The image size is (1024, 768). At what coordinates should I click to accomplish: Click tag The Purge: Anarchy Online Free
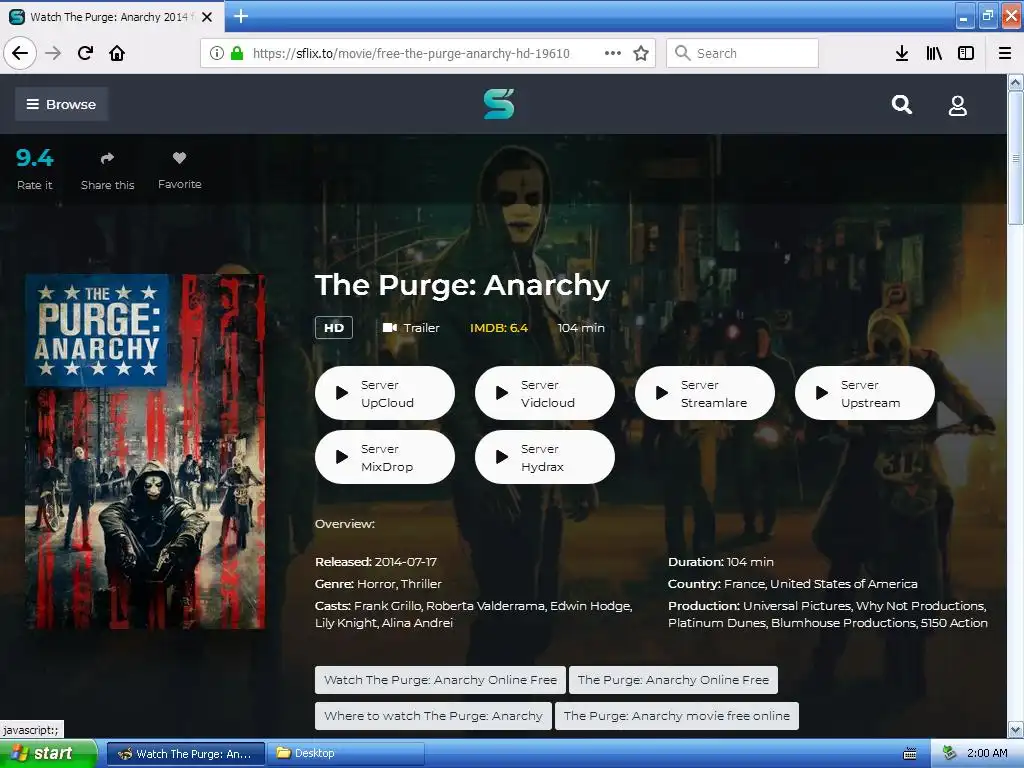click(x=673, y=680)
